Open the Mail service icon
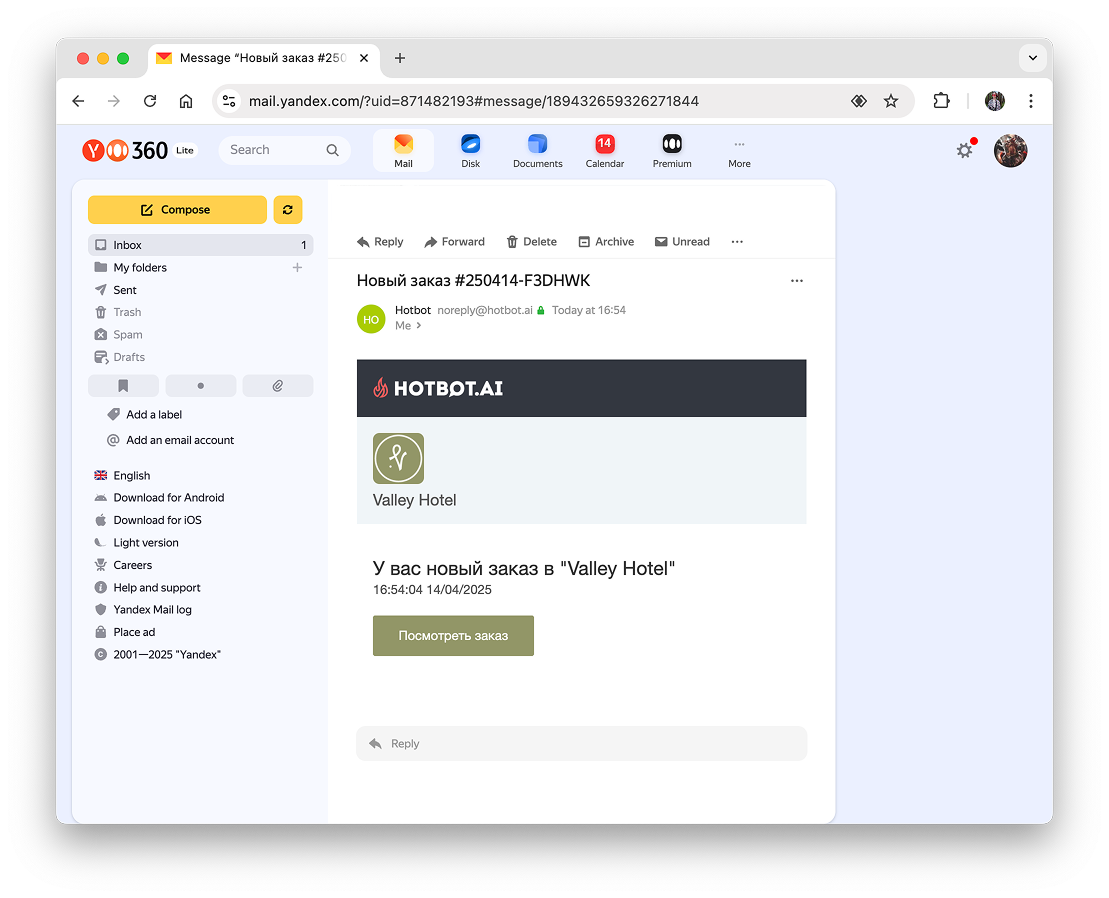Screen dimensions: 1109x898 (x=403, y=151)
